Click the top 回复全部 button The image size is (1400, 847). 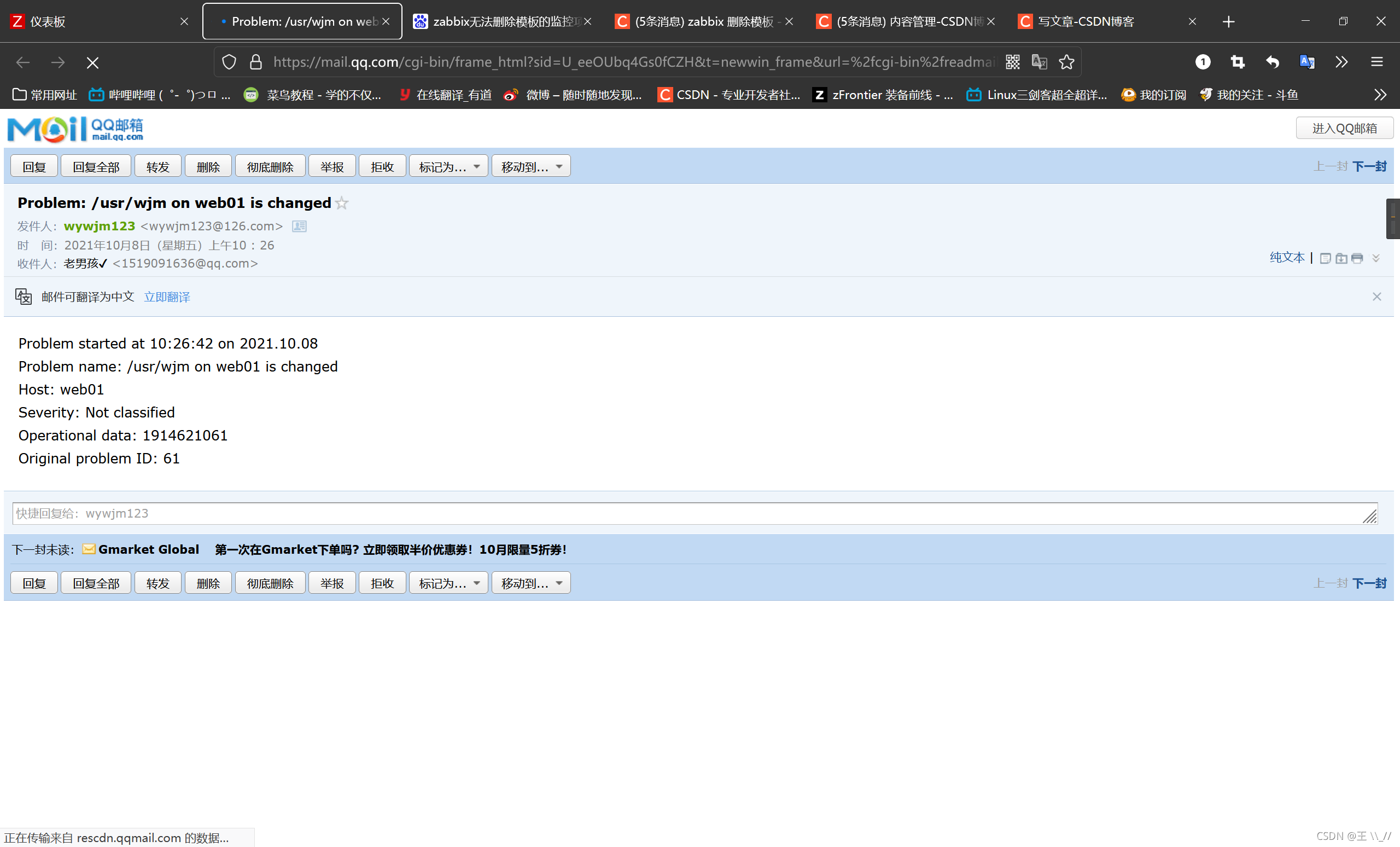[x=96, y=166]
